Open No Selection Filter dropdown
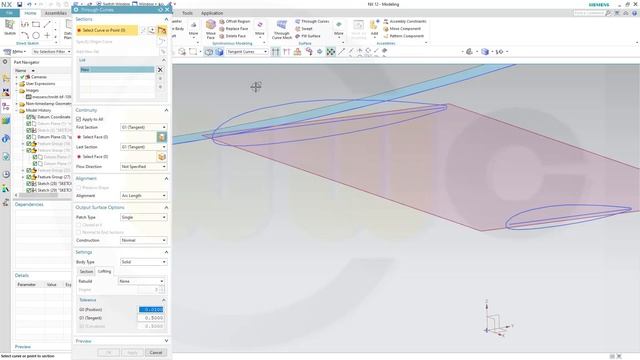640x360 pixels. (52, 52)
